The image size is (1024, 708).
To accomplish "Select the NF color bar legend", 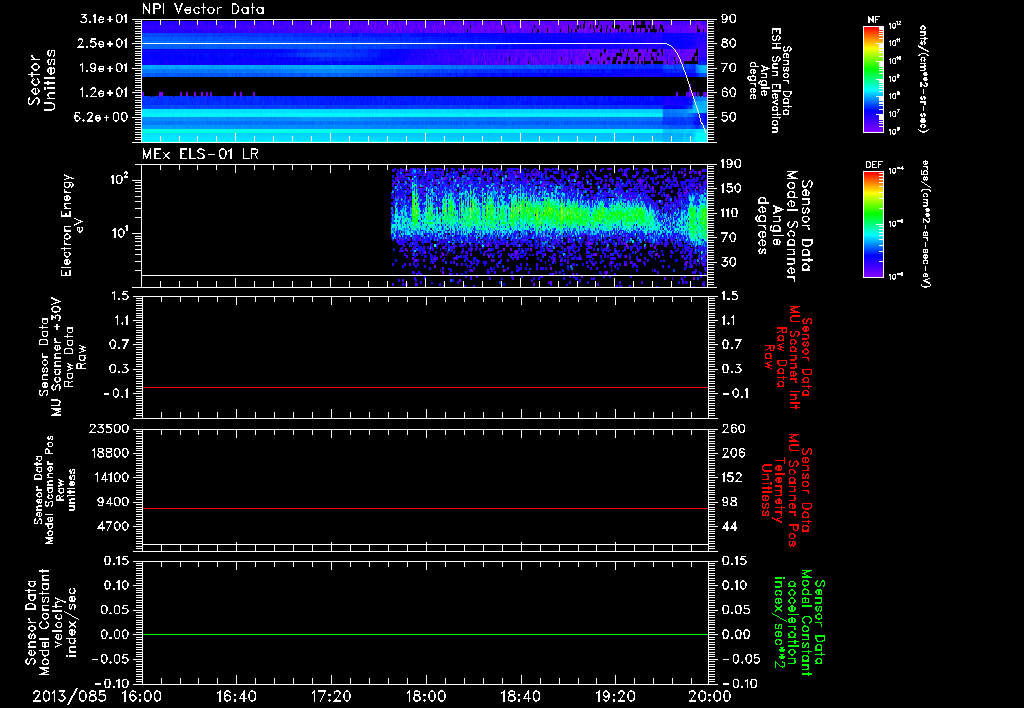I will 874,78.
